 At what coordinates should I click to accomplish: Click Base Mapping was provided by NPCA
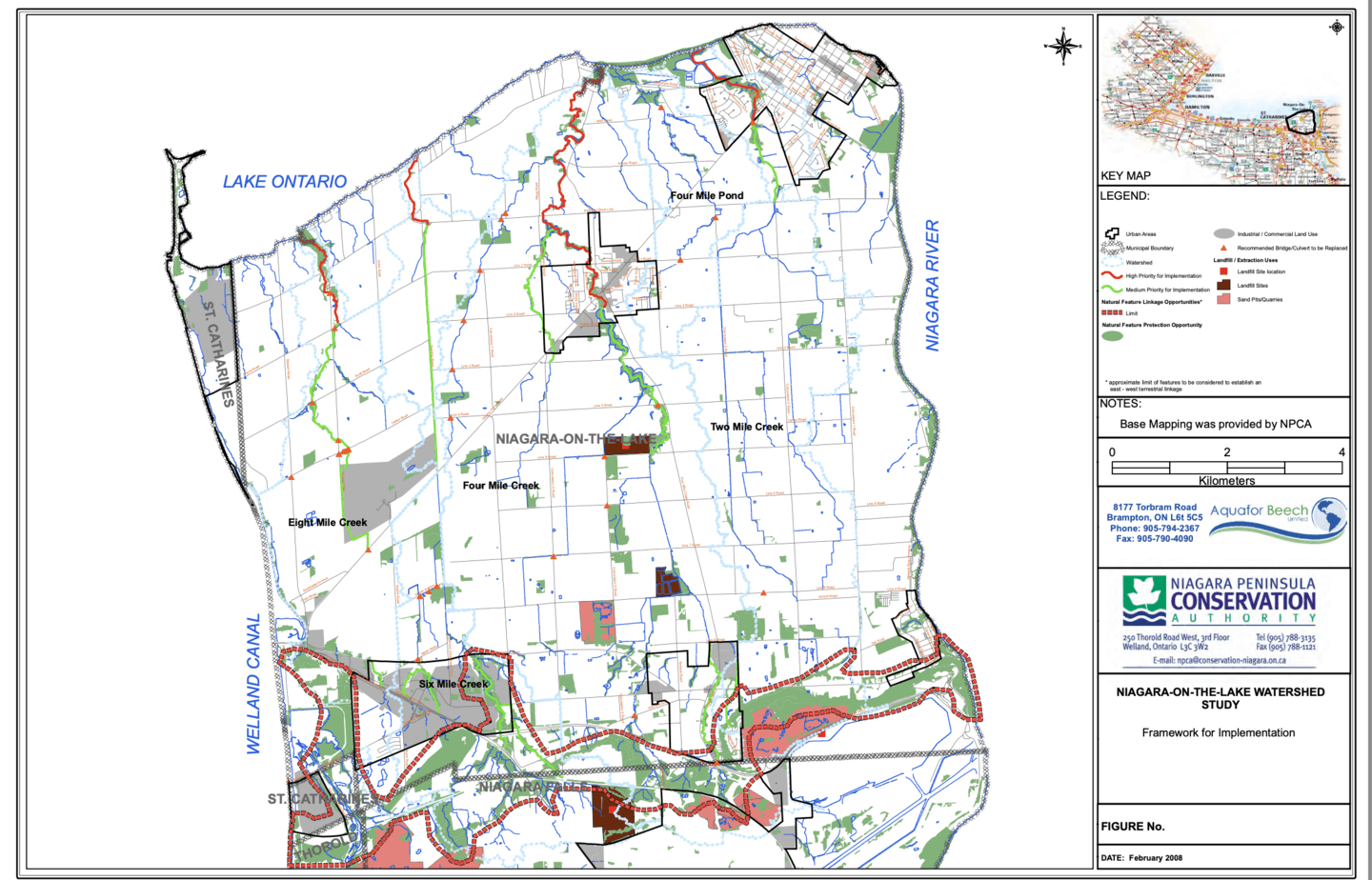pyautogui.click(x=1216, y=425)
